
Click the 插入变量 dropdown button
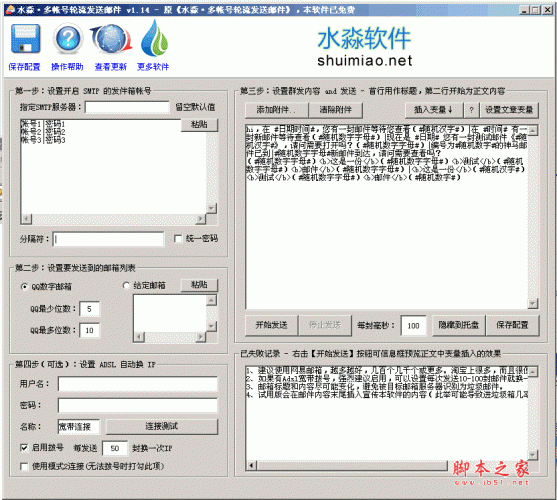coord(434,110)
